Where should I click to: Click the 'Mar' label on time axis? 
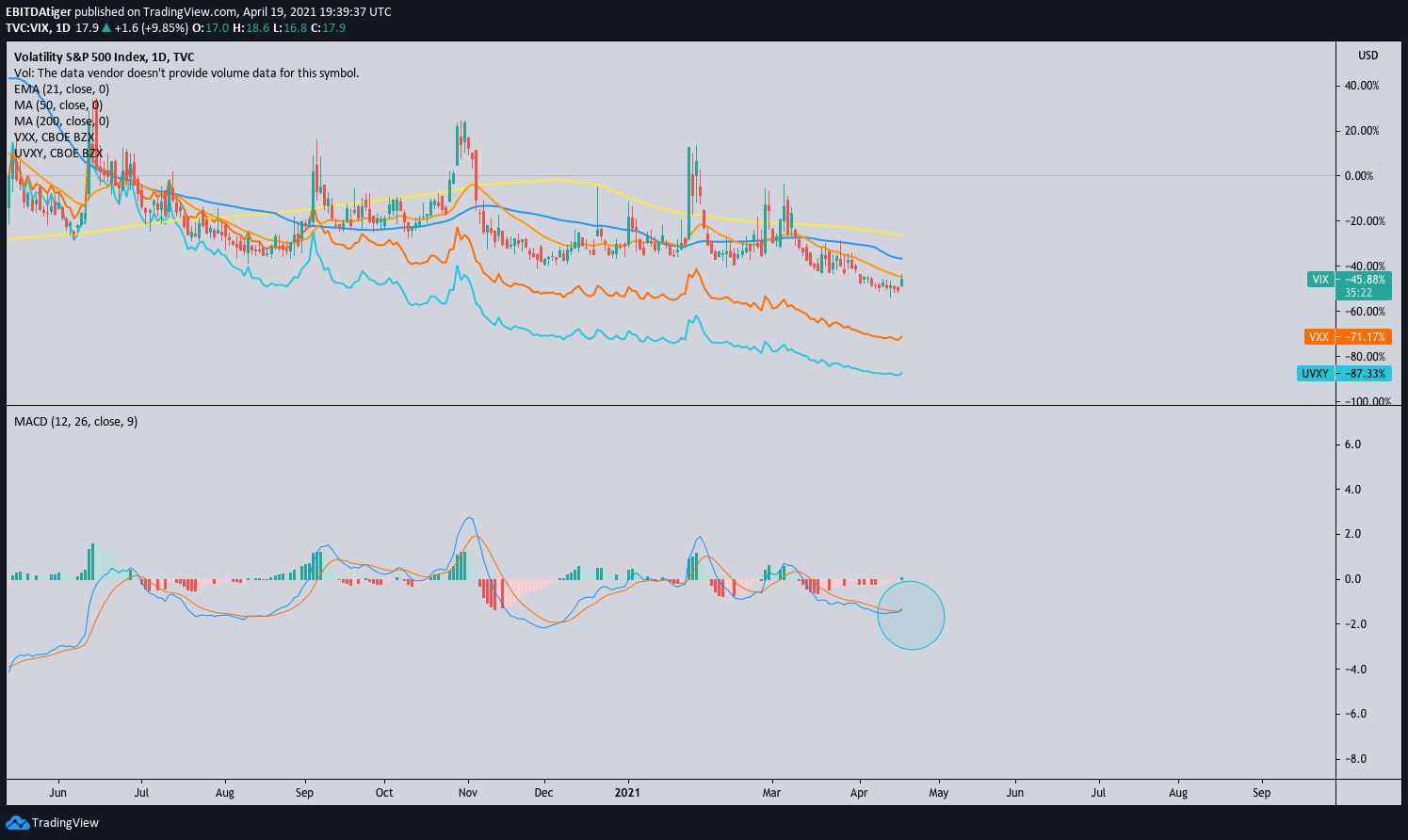coord(771,793)
